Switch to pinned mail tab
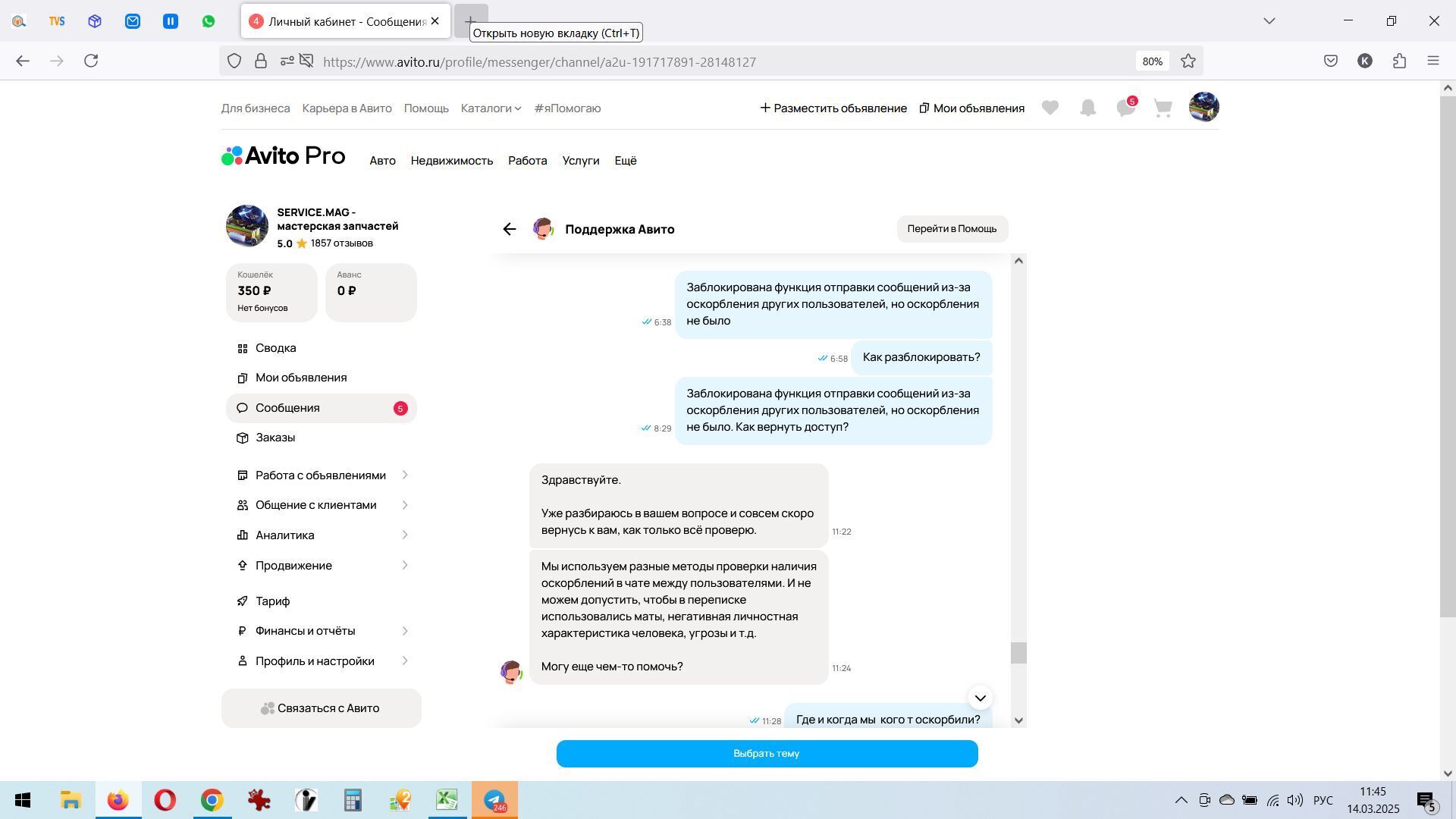 click(133, 21)
